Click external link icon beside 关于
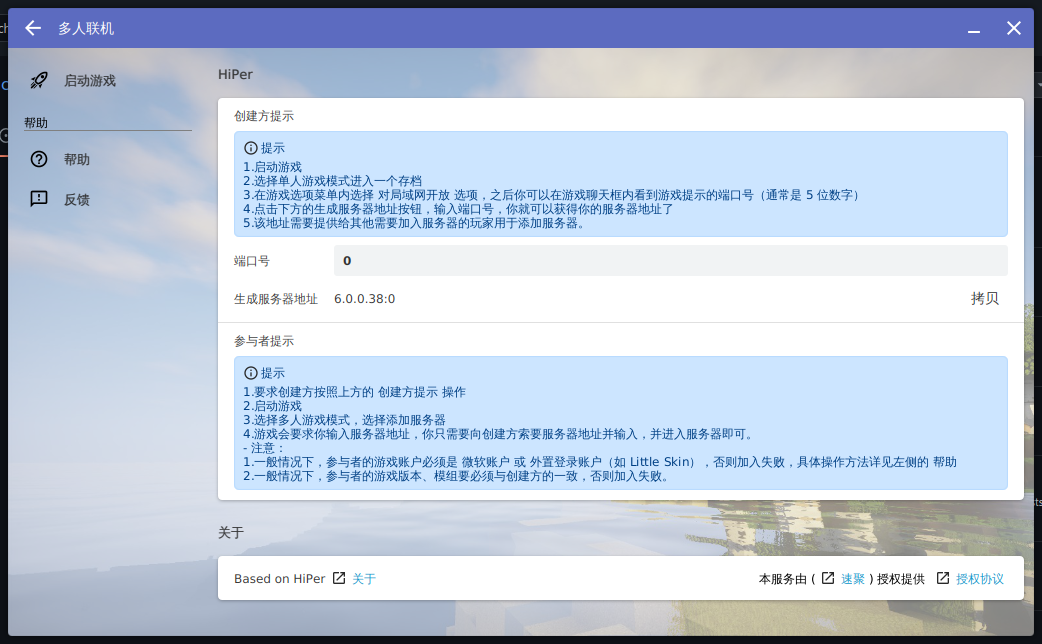 [339, 578]
